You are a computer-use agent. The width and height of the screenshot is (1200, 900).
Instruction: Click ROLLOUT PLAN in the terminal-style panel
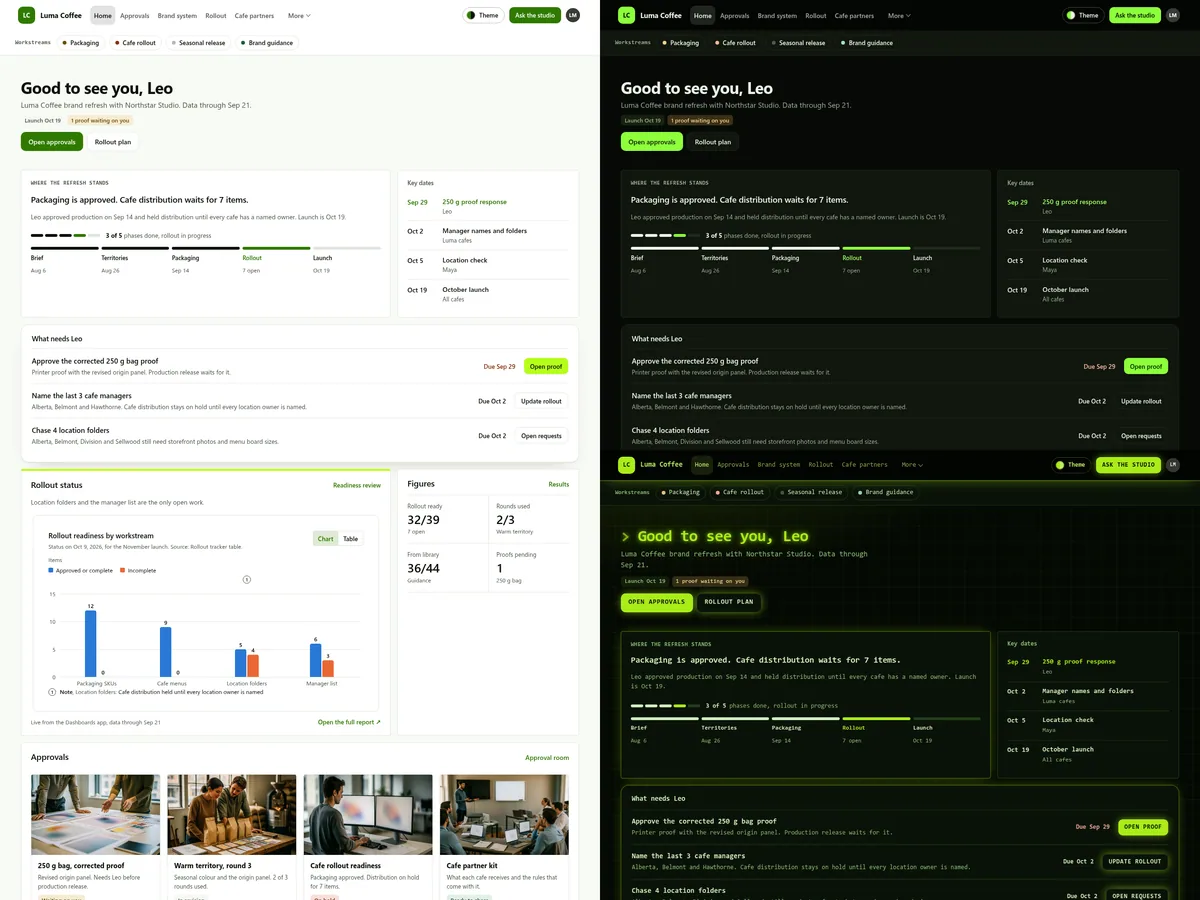point(729,602)
